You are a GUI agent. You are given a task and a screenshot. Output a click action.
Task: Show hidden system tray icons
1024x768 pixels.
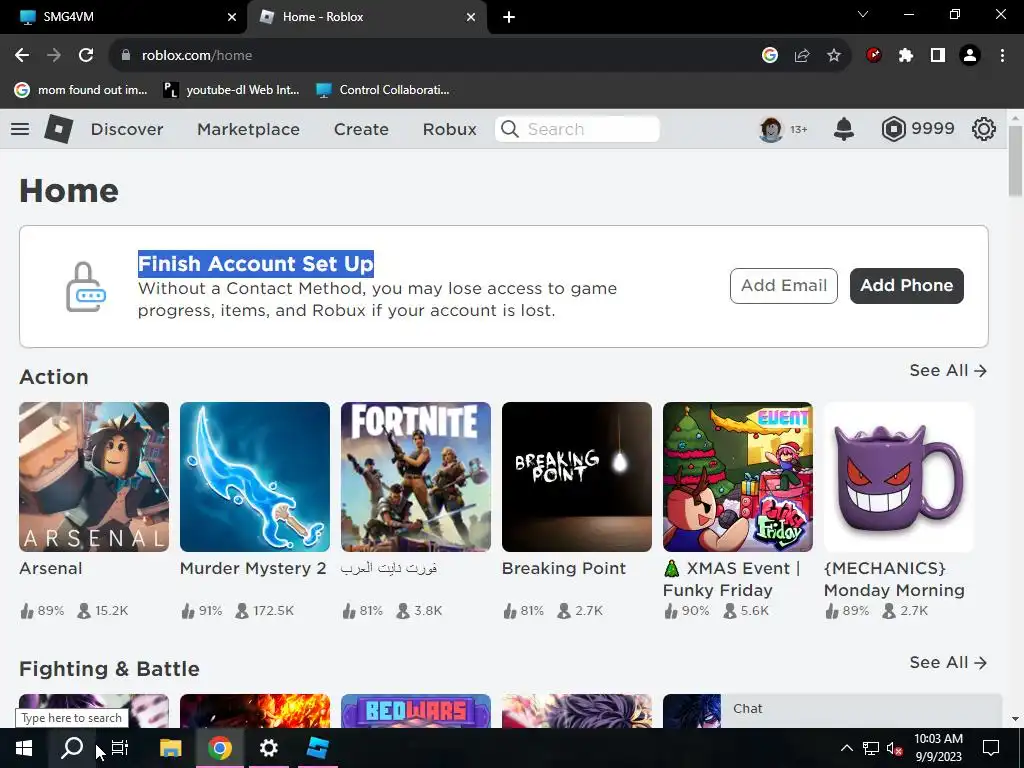[x=846, y=748]
